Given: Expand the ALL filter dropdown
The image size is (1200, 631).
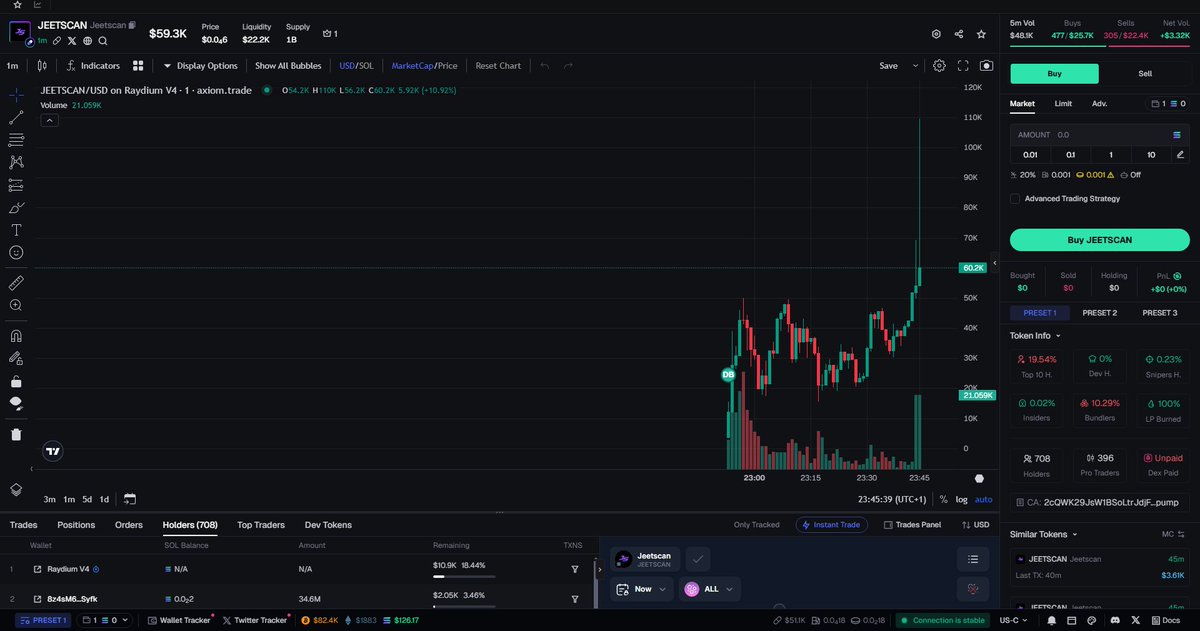Looking at the screenshot, I should pos(710,589).
